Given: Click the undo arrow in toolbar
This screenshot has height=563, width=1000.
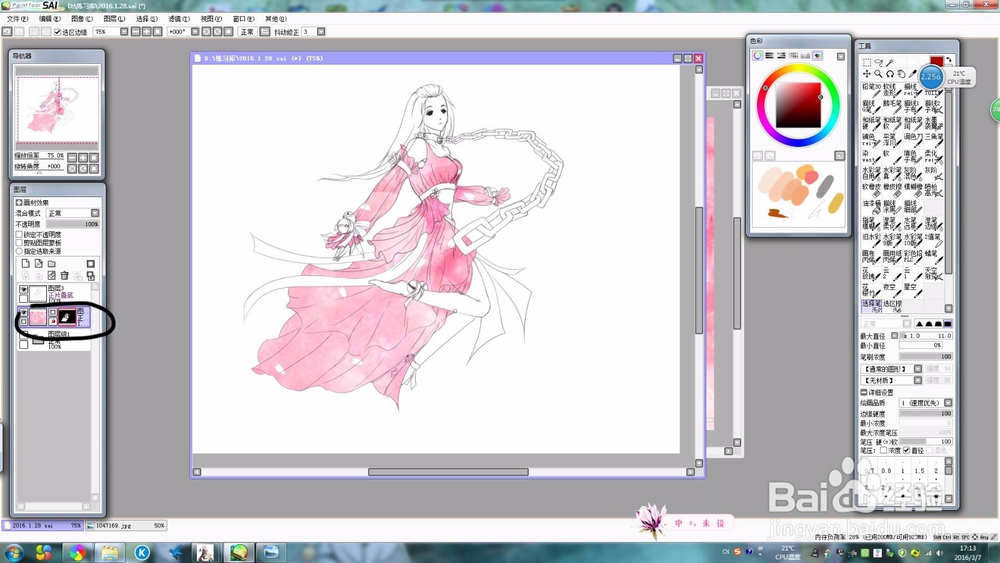Looking at the screenshot, I should click(7, 31).
